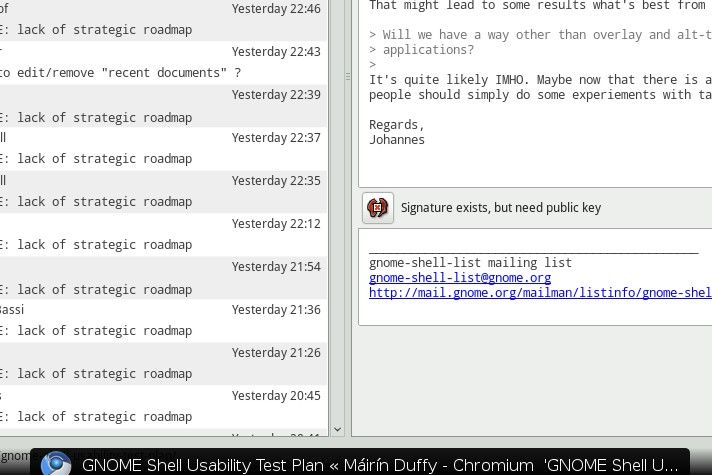
Task: Open the gnome-shell-list@gnome.org email link
Action: click(x=459, y=278)
